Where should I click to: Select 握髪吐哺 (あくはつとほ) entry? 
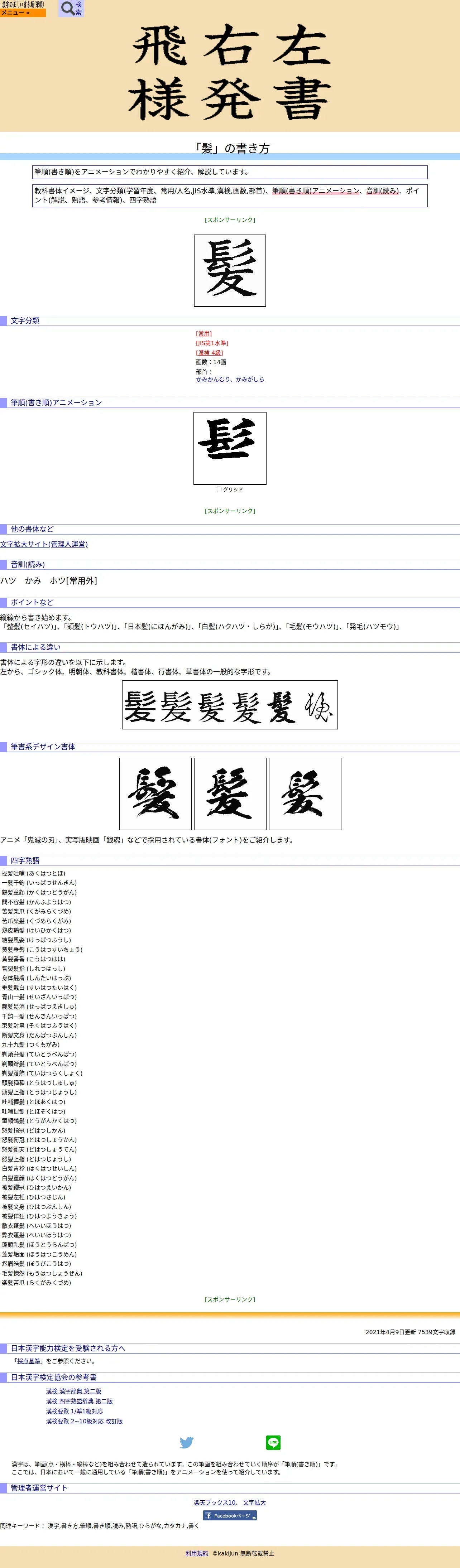click(x=34, y=873)
